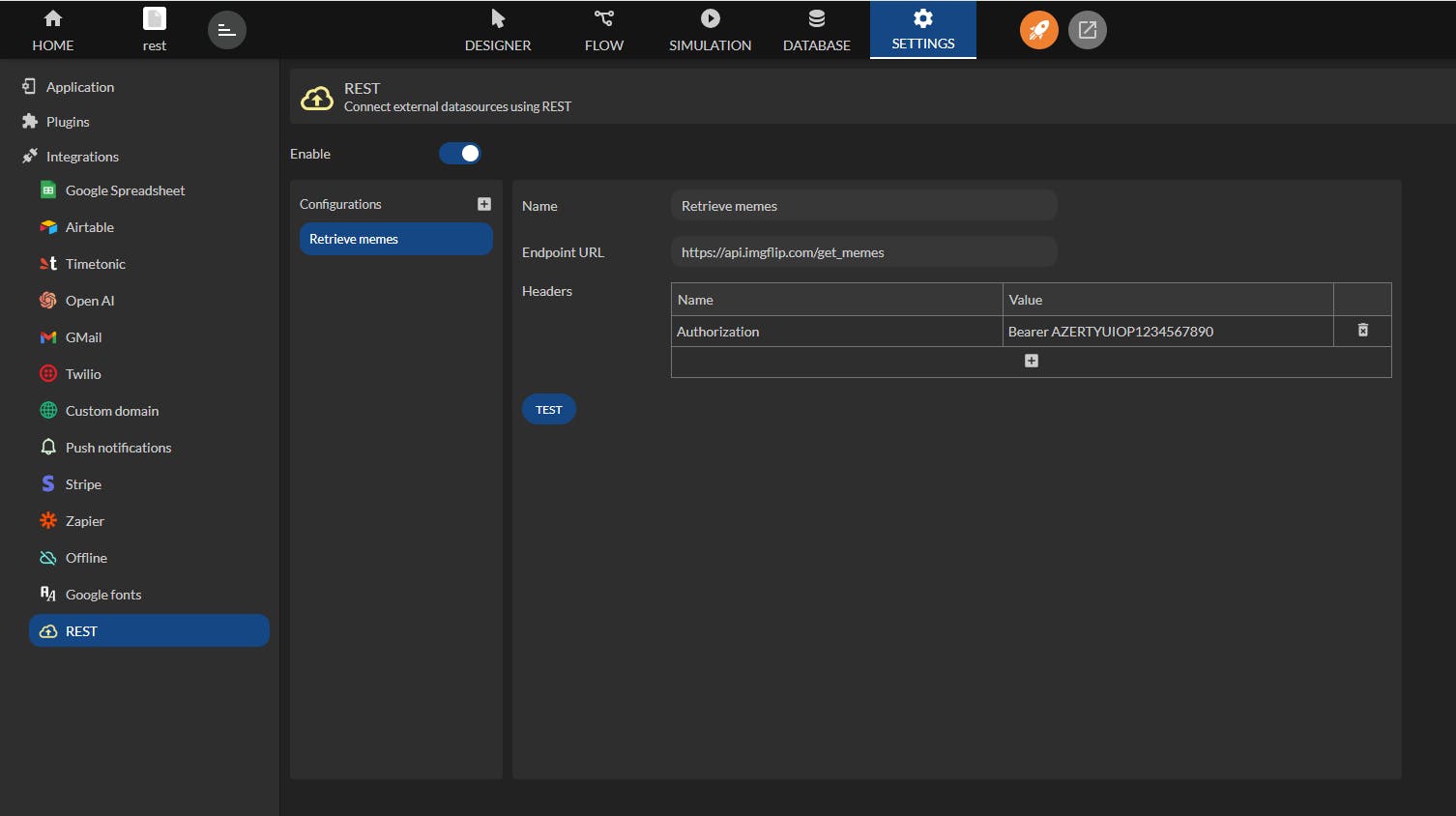Viewport: 1456px width, 816px height.
Task: Switch to the DATABASE tab
Action: pos(817,30)
